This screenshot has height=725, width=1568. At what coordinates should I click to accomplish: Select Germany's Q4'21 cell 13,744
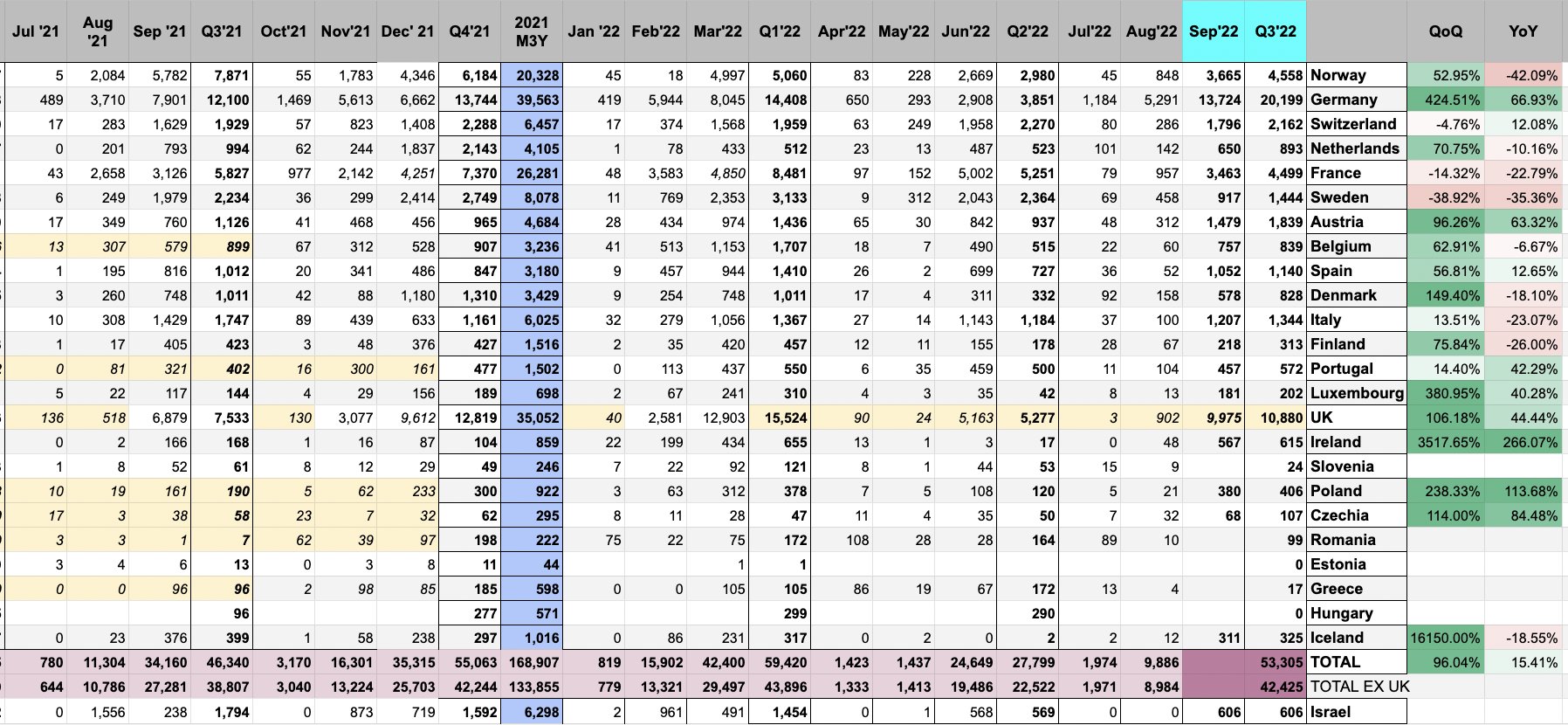click(470, 100)
